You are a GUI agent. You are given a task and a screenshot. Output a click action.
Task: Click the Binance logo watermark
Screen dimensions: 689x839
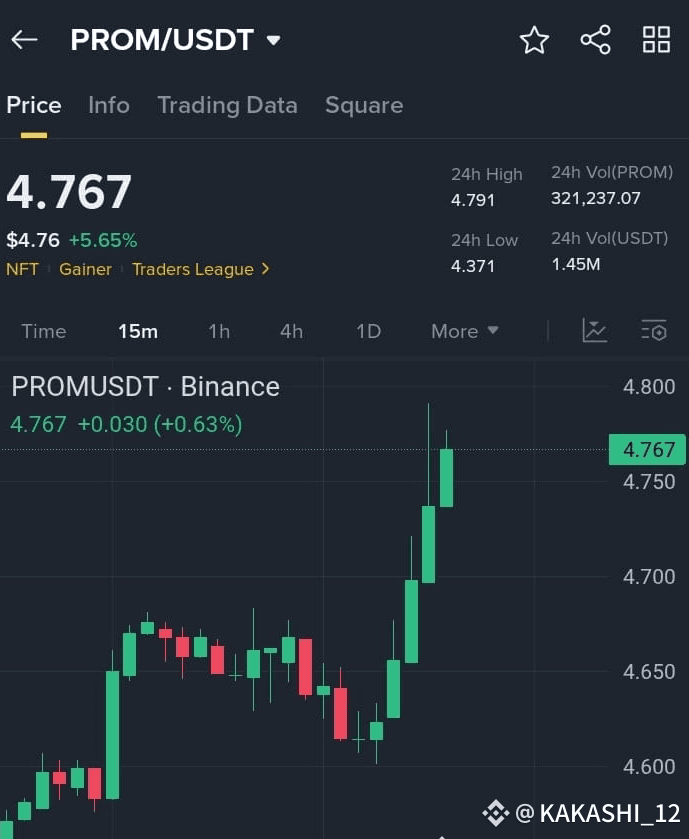(495, 813)
